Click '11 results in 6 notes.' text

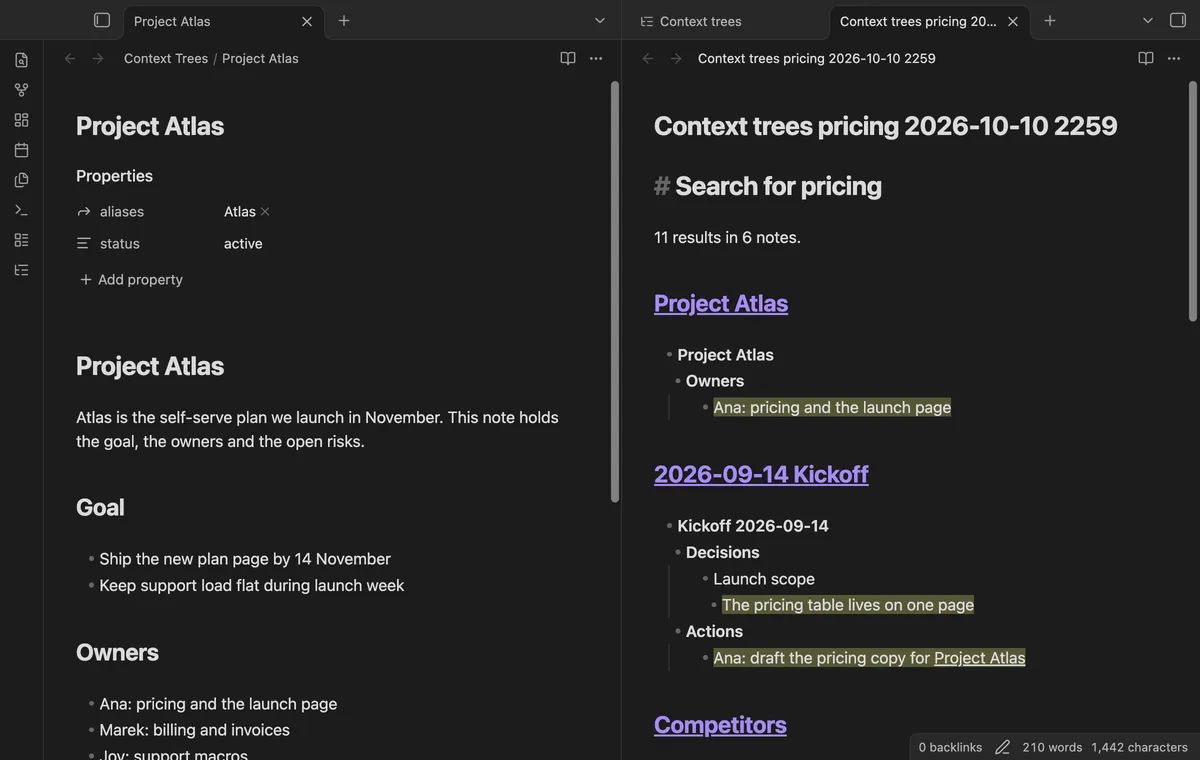(x=727, y=237)
